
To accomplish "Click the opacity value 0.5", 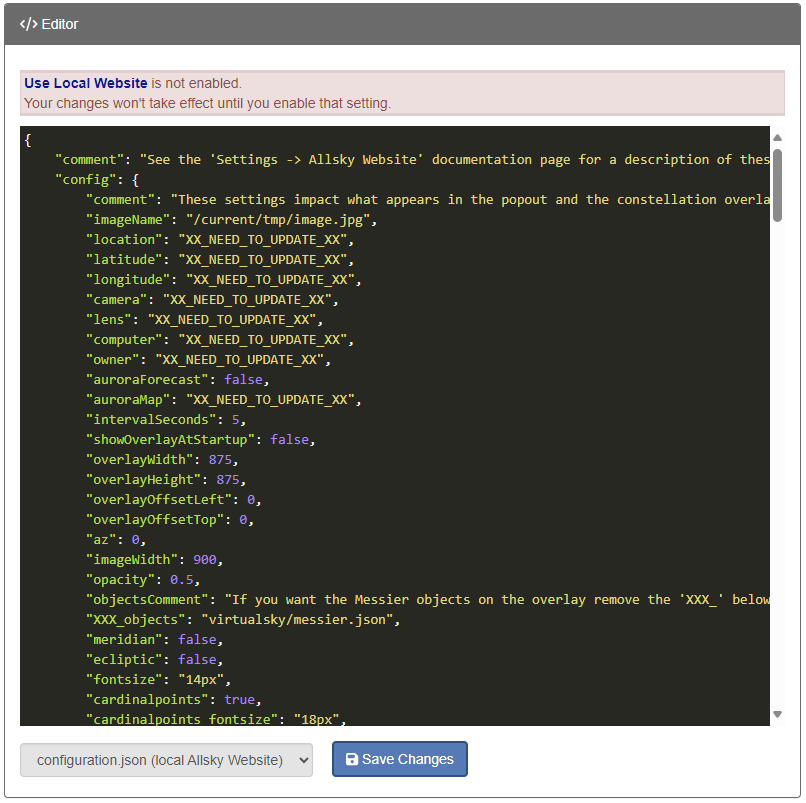I will (182, 580).
